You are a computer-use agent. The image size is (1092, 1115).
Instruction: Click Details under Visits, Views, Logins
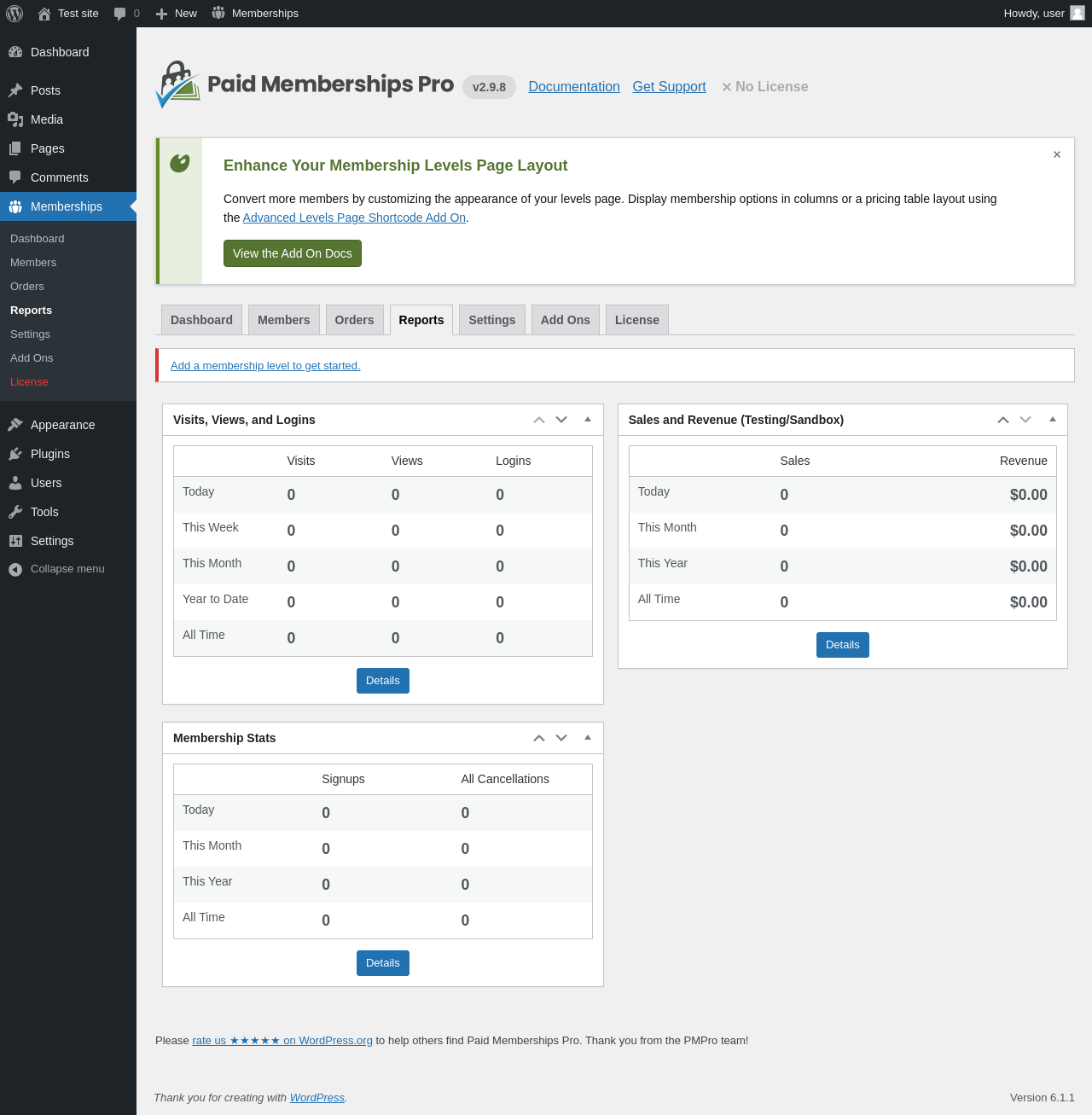[383, 681]
